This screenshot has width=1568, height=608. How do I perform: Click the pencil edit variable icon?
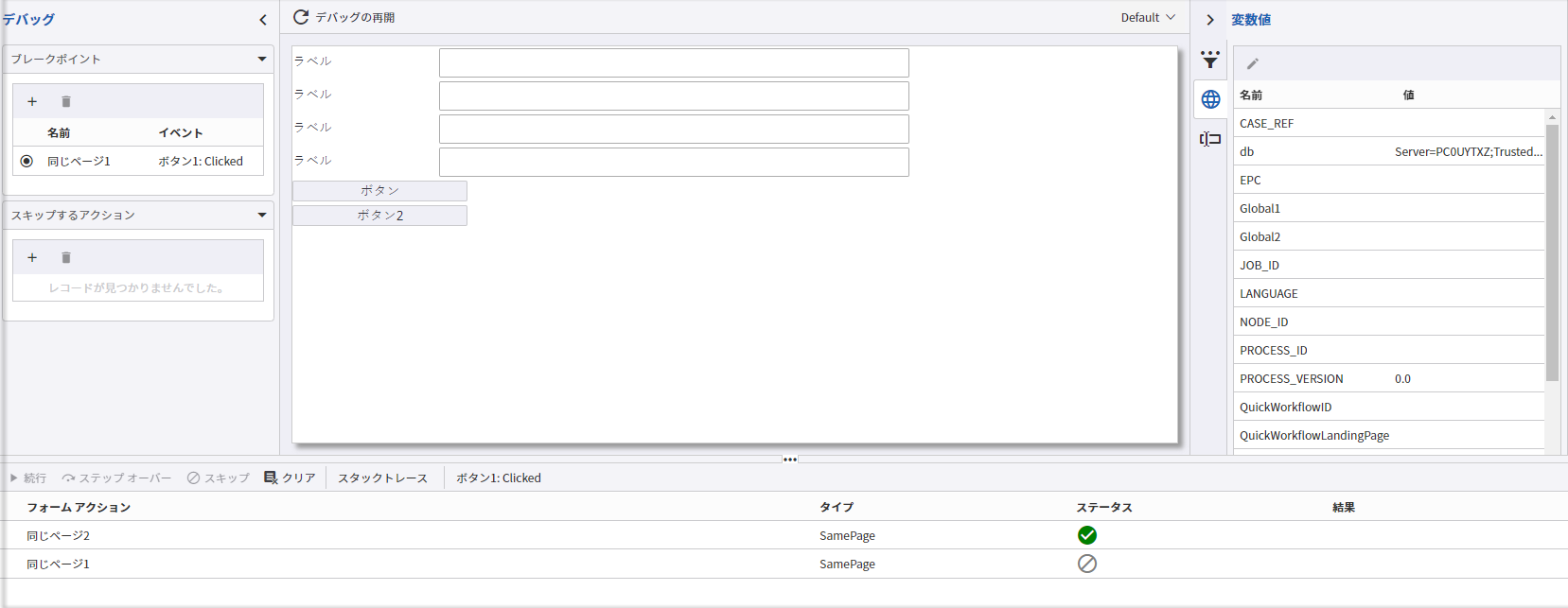click(1253, 63)
